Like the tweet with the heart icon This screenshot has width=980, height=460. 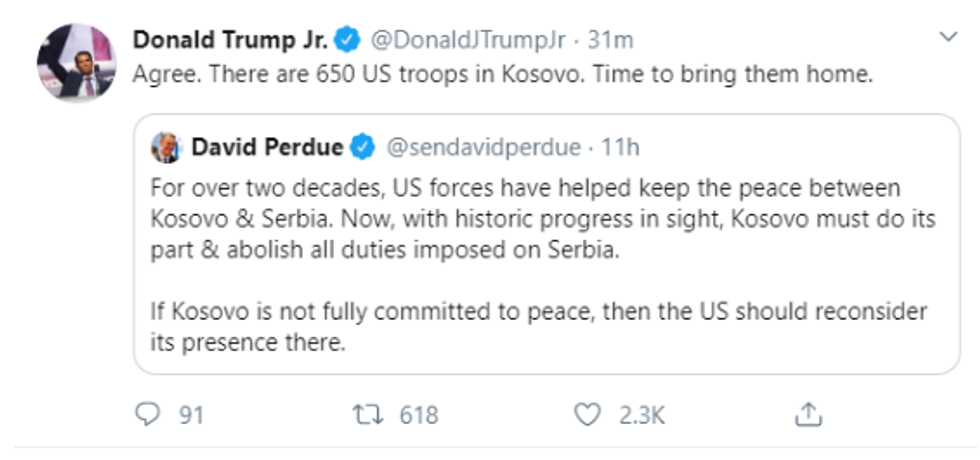point(587,415)
